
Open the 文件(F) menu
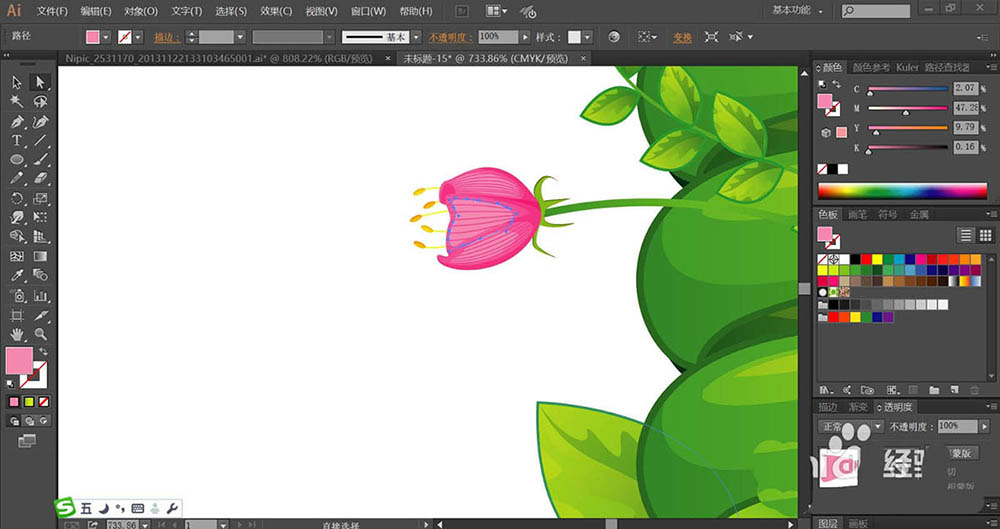click(x=52, y=11)
